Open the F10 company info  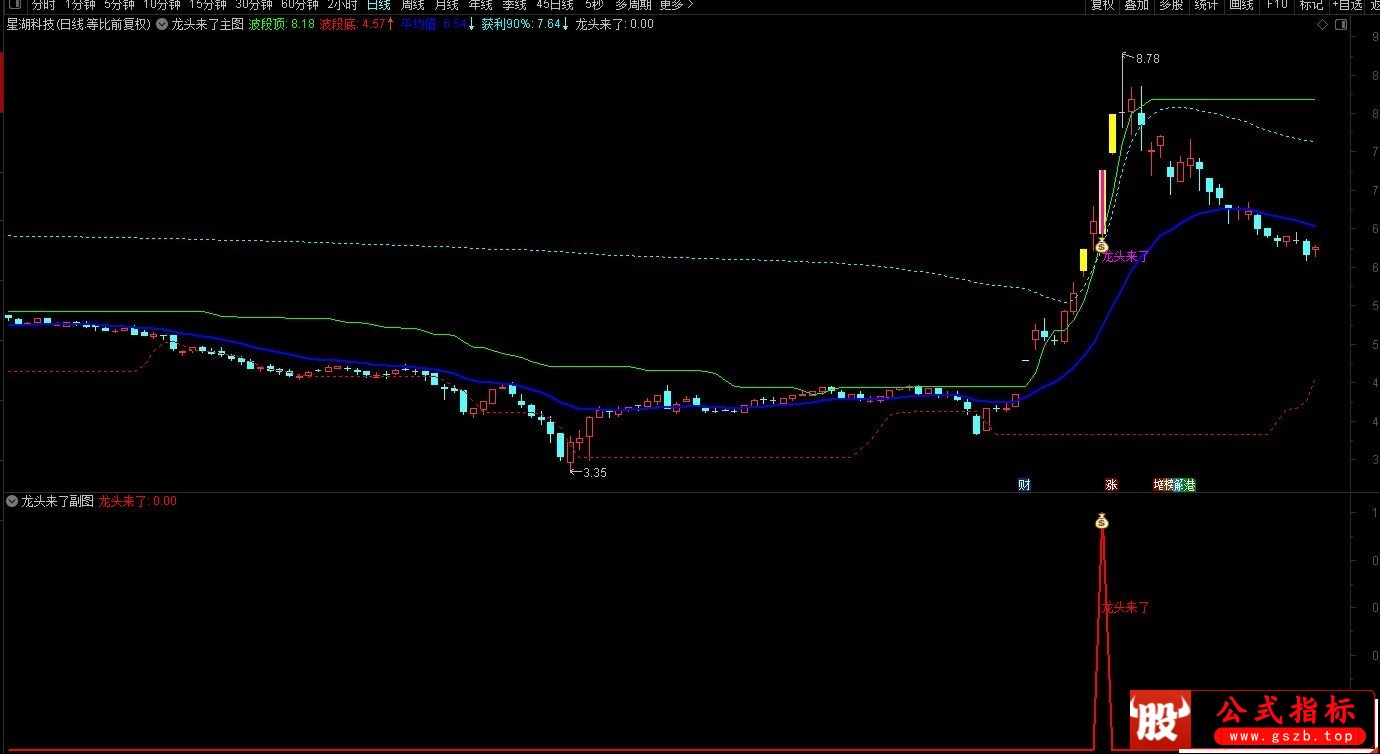pos(1277,5)
